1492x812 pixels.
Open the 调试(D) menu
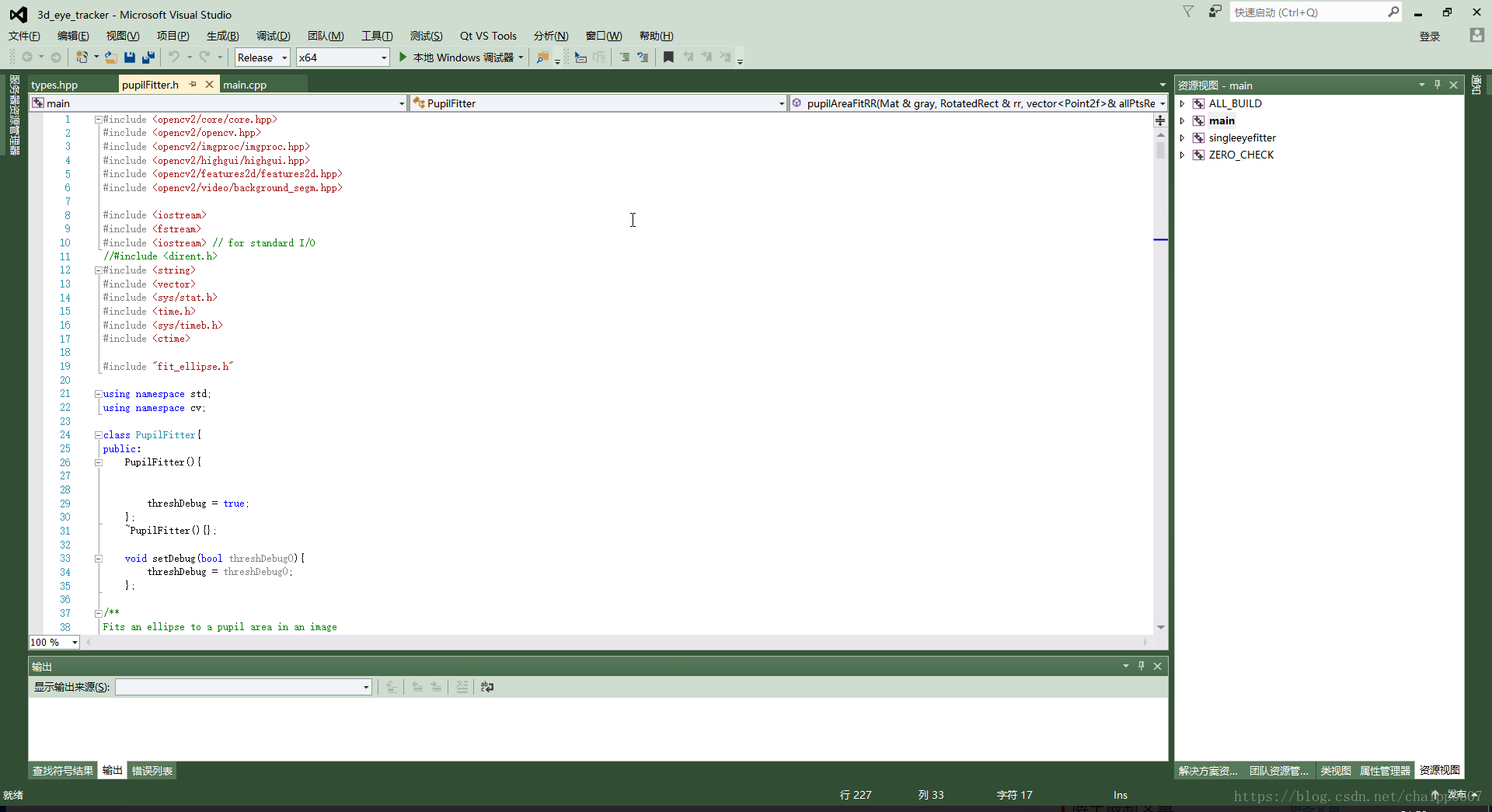tap(274, 36)
